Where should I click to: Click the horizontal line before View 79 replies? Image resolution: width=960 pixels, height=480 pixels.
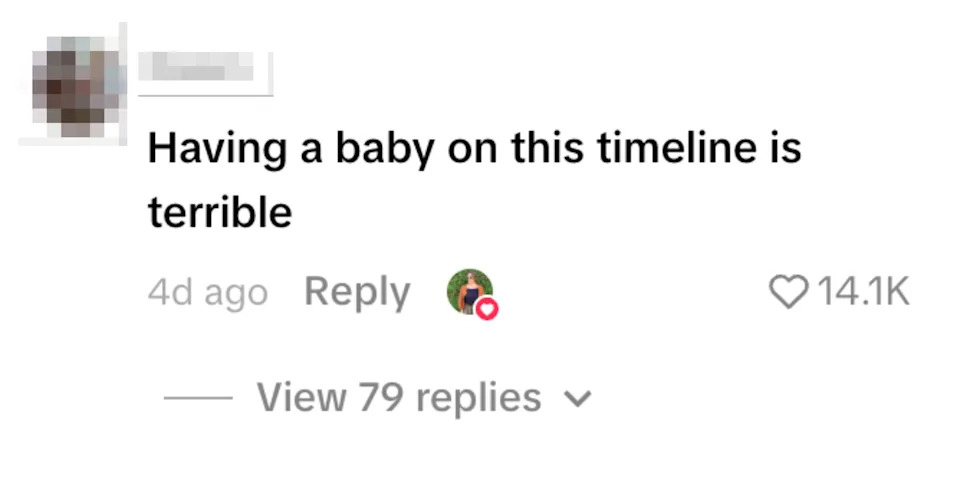[197, 399]
